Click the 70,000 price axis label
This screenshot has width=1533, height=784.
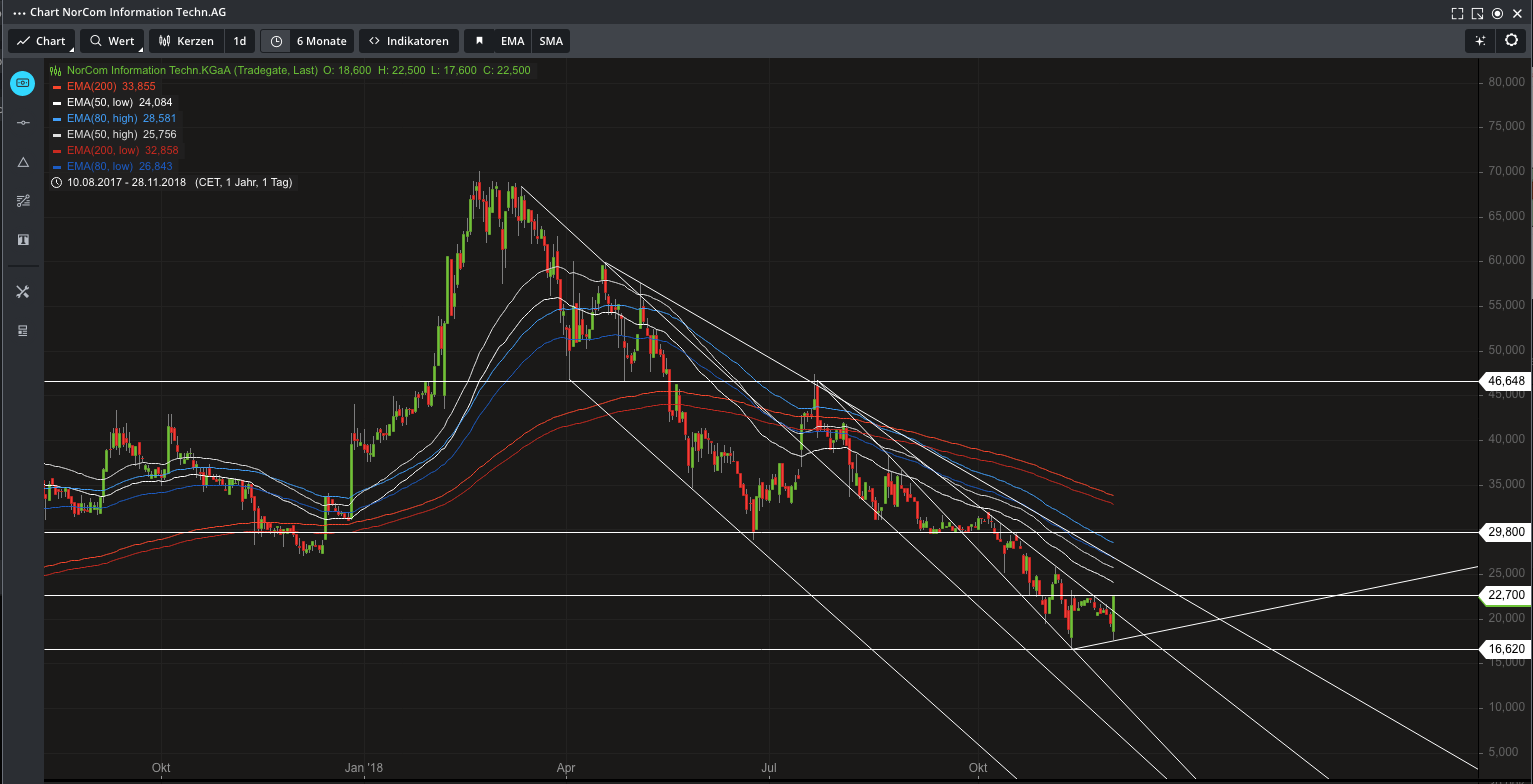point(1506,171)
